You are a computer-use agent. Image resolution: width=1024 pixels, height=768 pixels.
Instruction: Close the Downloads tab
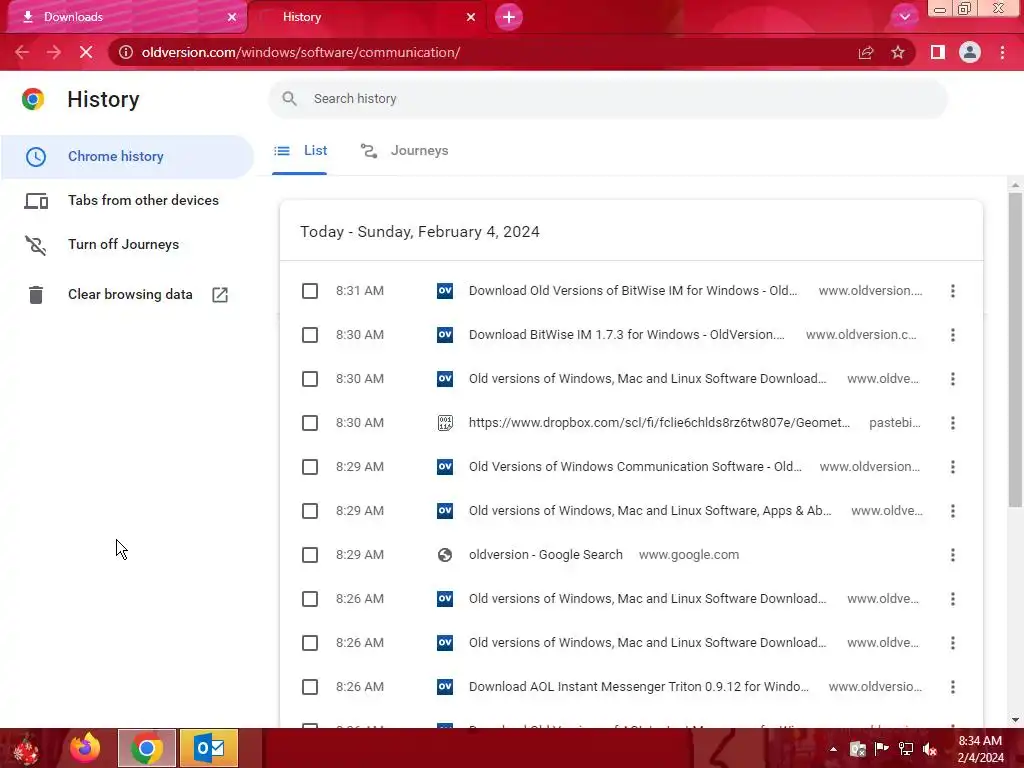point(232,17)
